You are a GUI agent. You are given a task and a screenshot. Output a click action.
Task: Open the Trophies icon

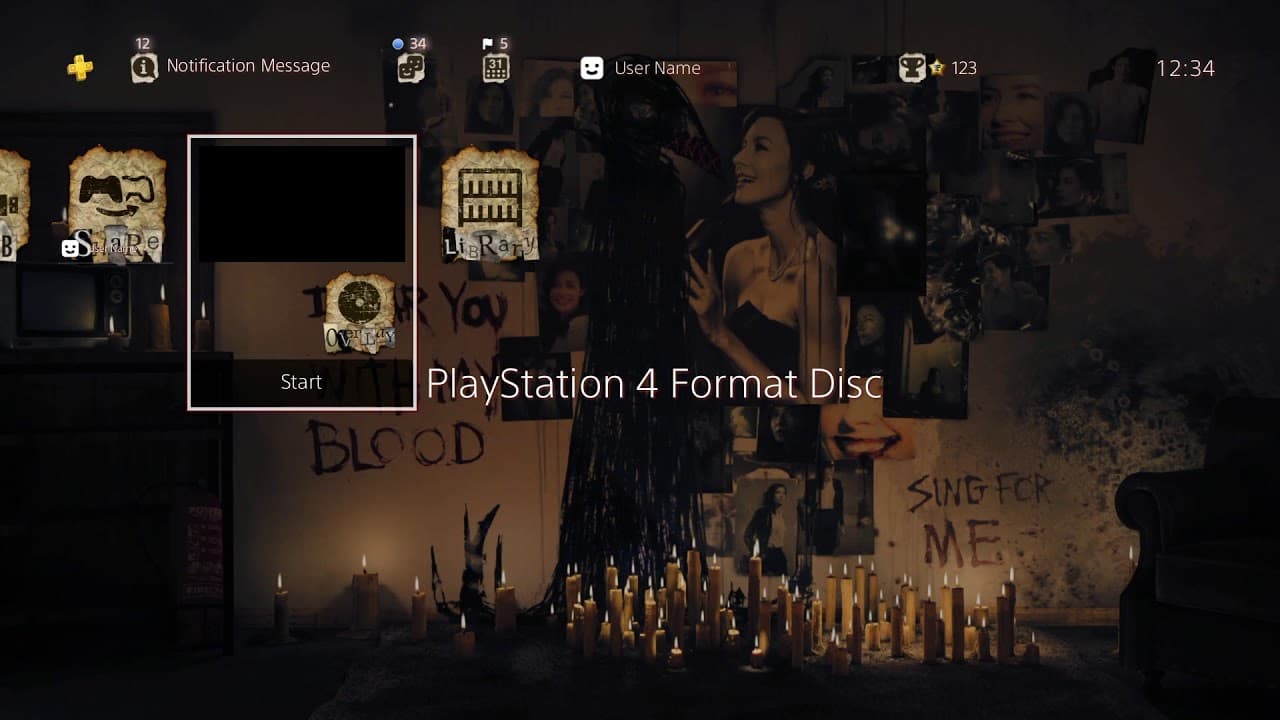pos(912,67)
